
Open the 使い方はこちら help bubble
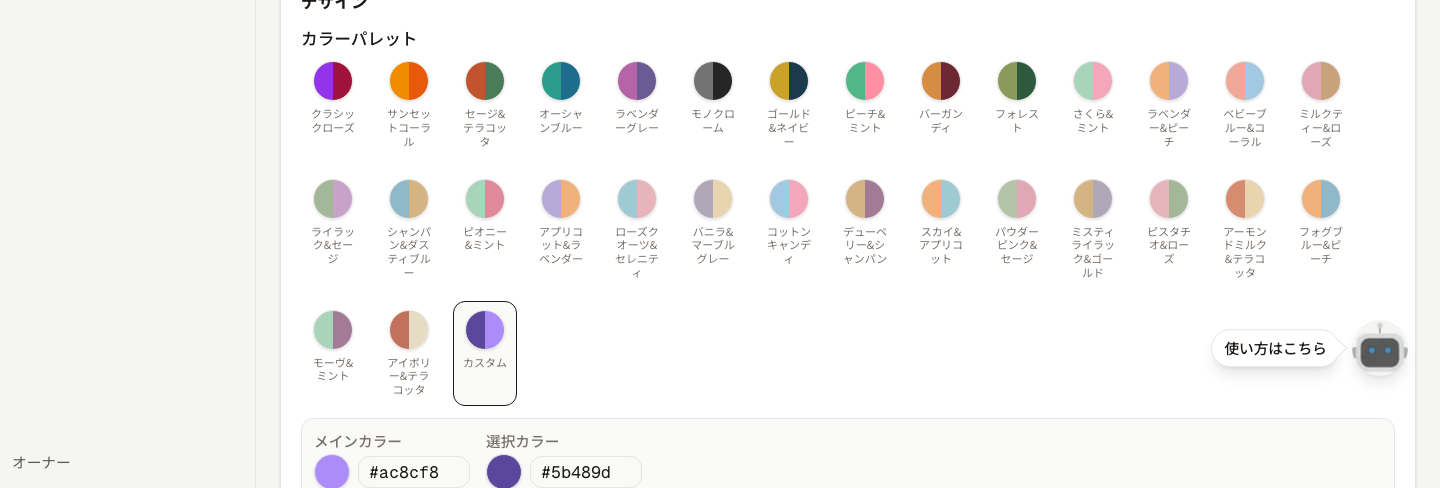coord(1275,348)
